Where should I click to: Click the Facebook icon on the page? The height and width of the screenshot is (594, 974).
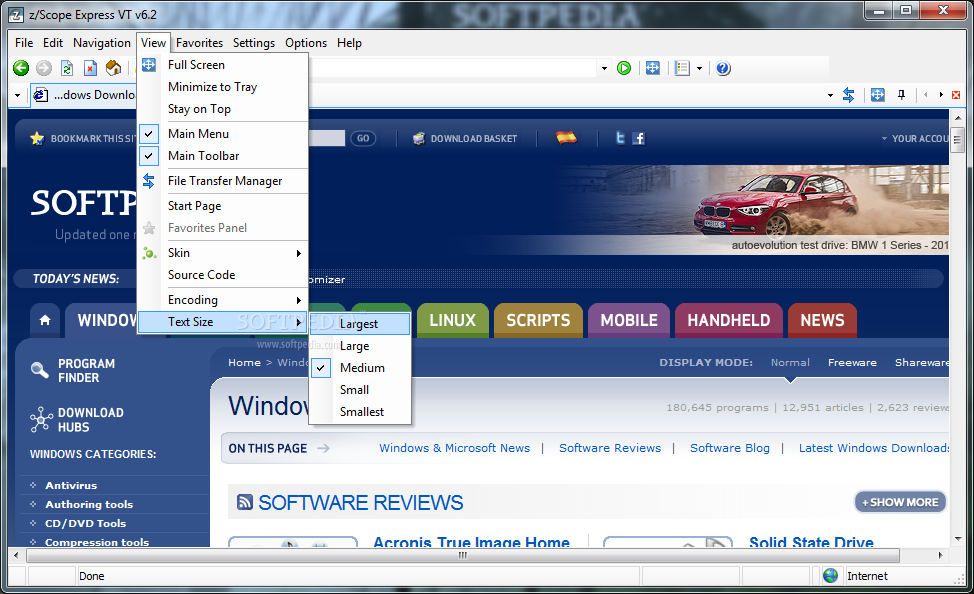tap(639, 138)
